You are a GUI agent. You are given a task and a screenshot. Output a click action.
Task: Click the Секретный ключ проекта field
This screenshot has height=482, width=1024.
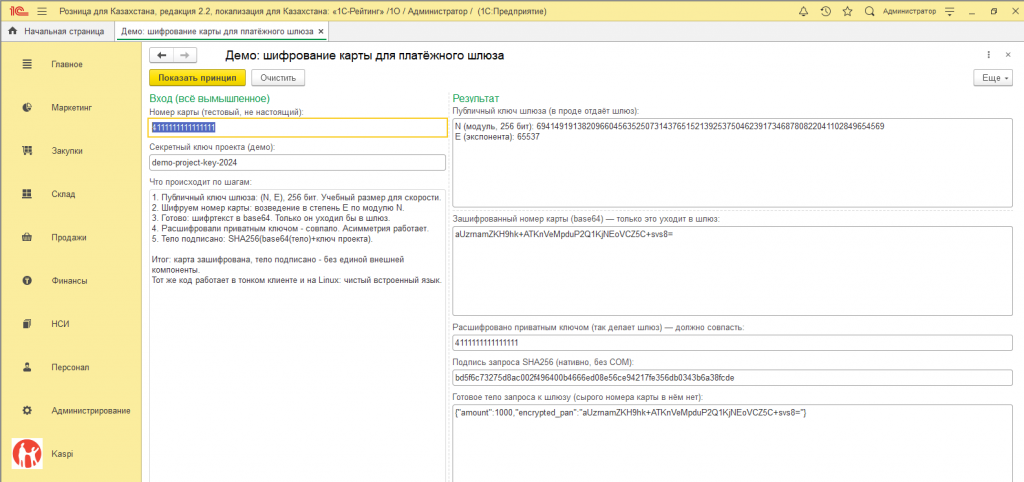point(298,163)
